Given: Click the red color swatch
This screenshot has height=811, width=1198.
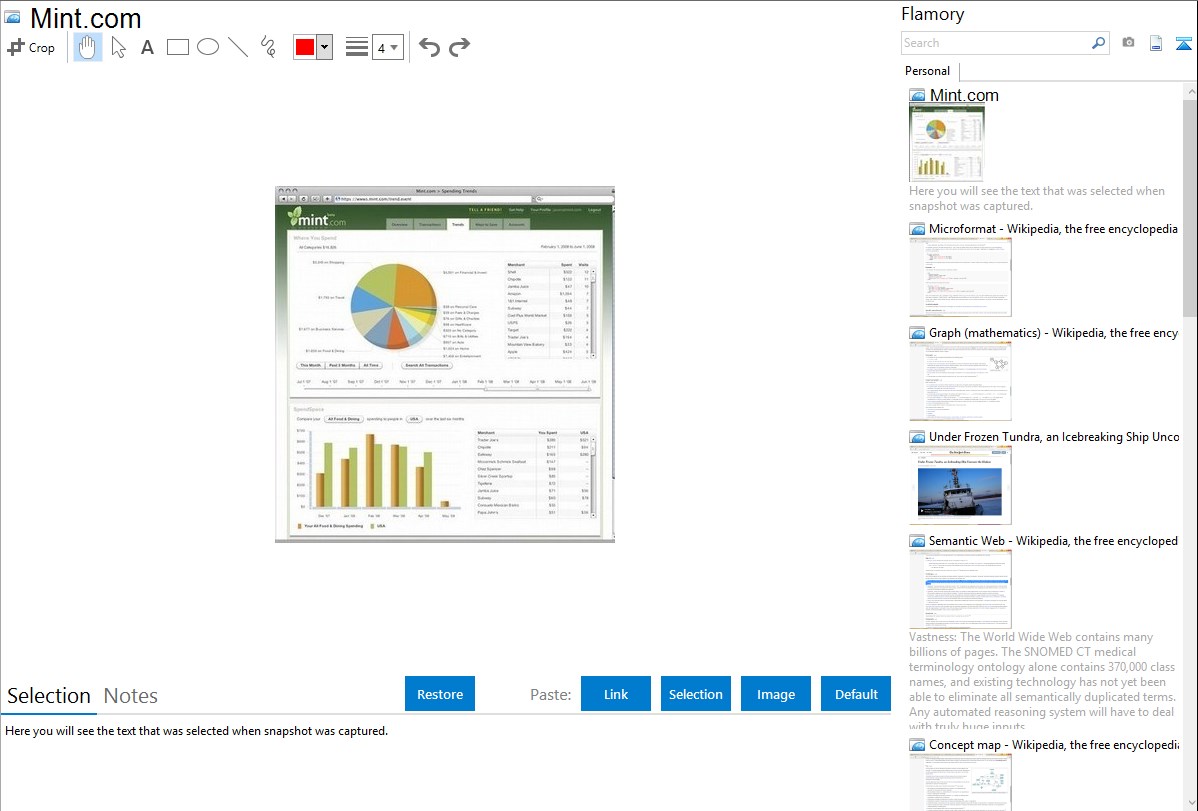Looking at the screenshot, I should [x=305, y=47].
